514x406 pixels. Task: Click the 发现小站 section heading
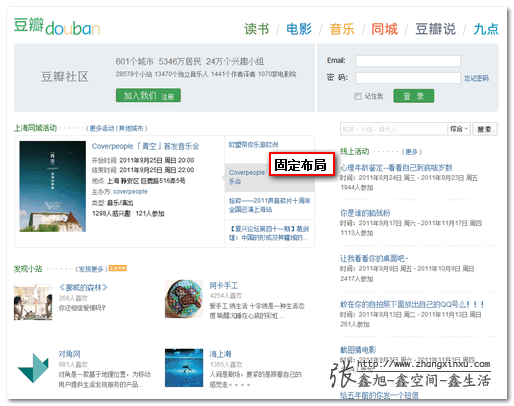point(28,269)
